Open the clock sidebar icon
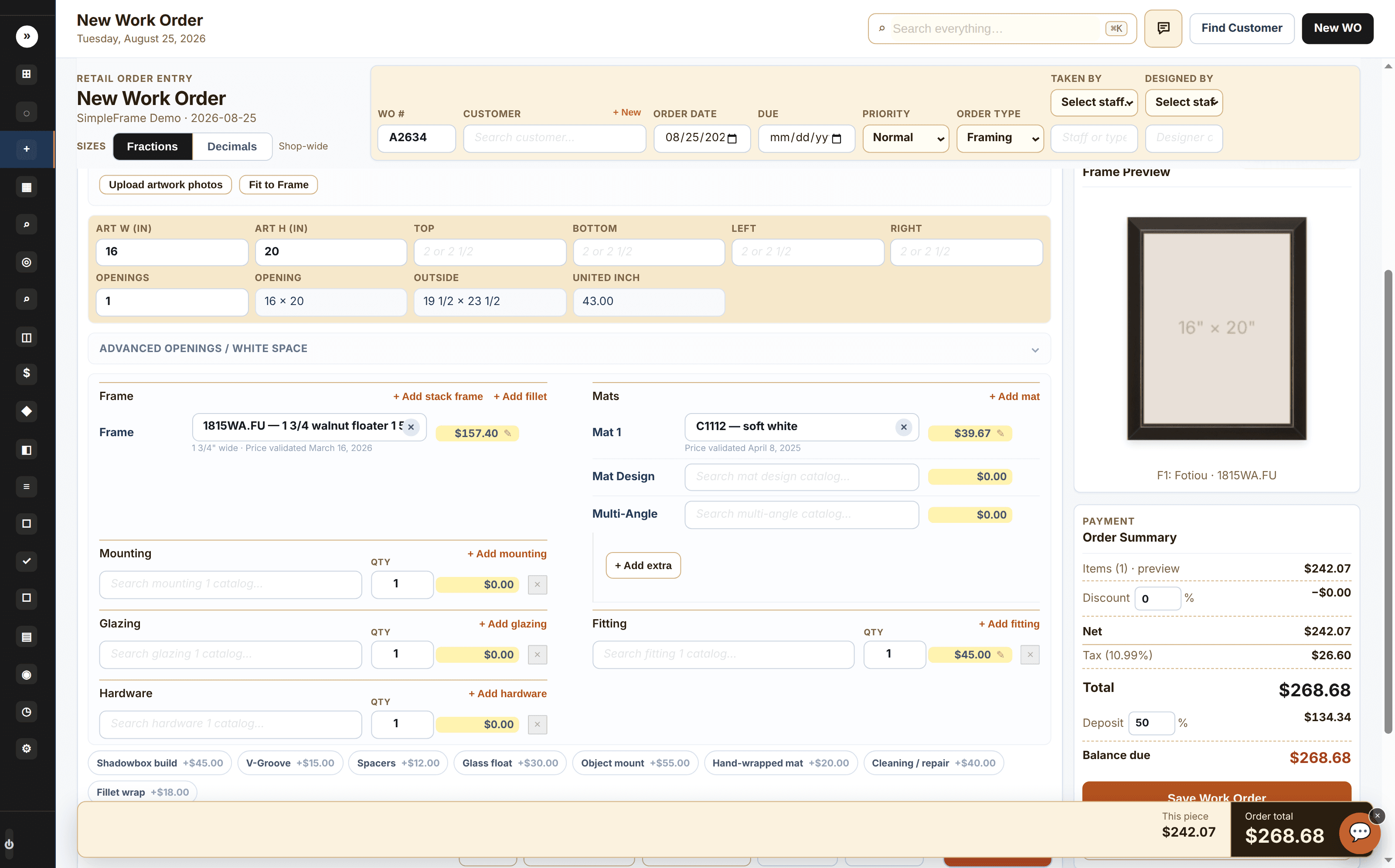The image size is (1395, 868). pyautogui.click(x=27, y=712)
